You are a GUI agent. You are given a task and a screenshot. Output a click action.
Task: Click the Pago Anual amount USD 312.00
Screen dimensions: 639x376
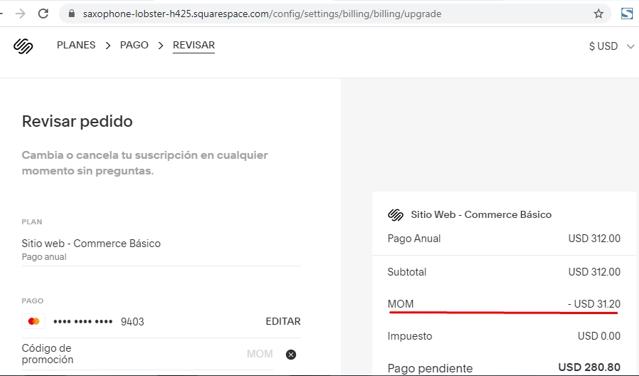(594, 238)
